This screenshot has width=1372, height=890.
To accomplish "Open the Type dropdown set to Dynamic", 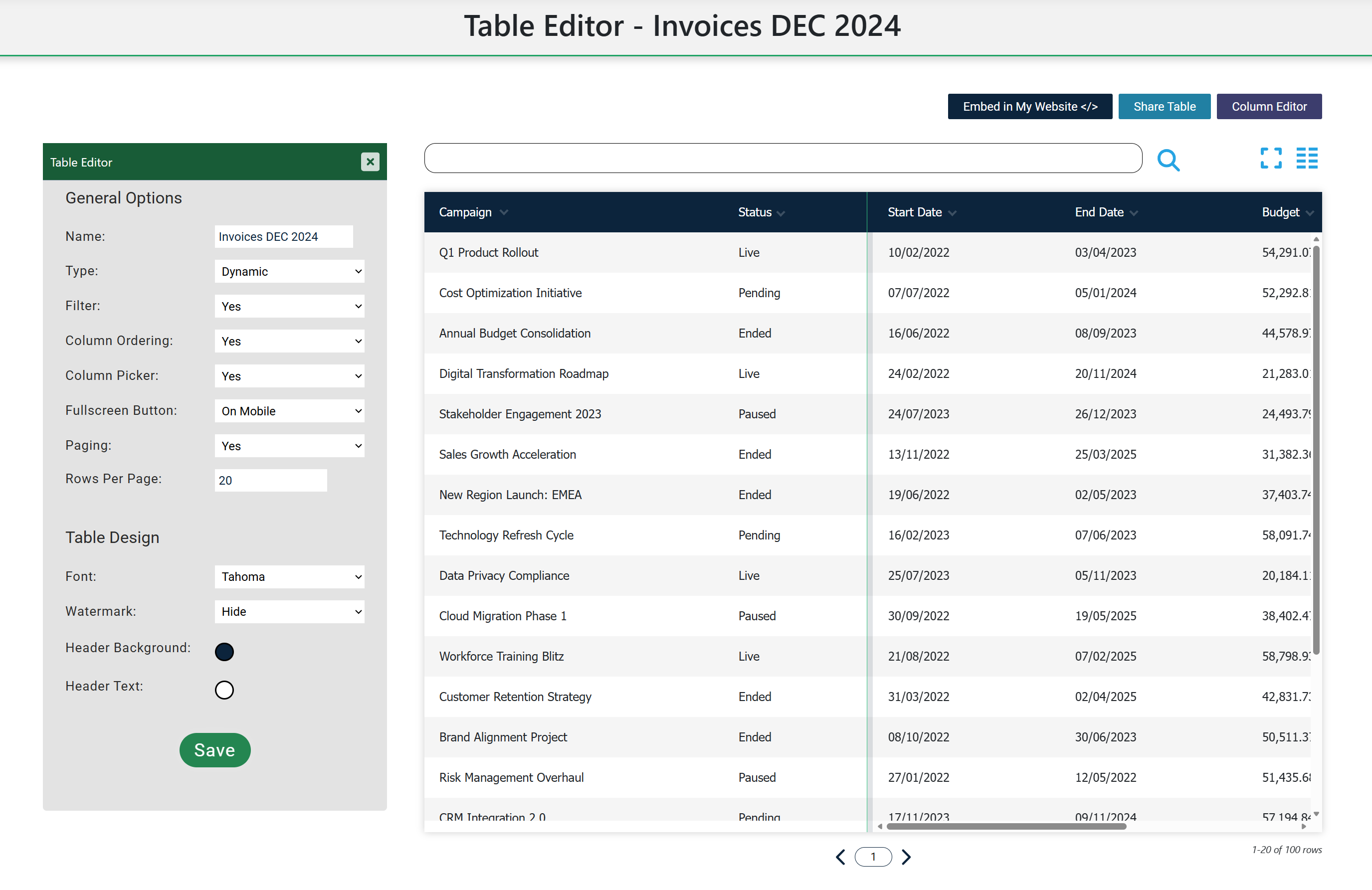I will (289, 271).
